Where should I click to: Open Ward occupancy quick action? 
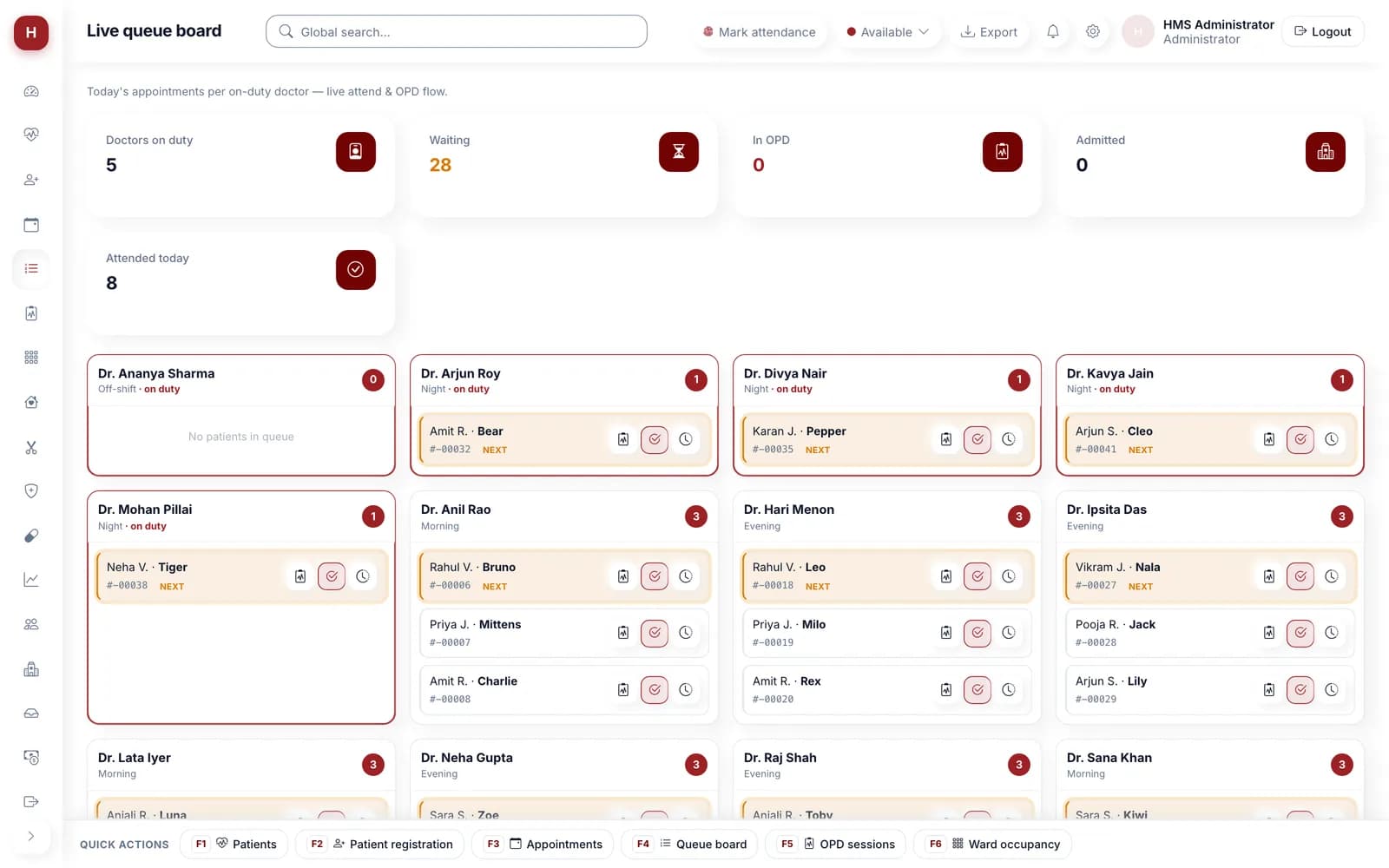pyautogui.click(x=993, y=844)
